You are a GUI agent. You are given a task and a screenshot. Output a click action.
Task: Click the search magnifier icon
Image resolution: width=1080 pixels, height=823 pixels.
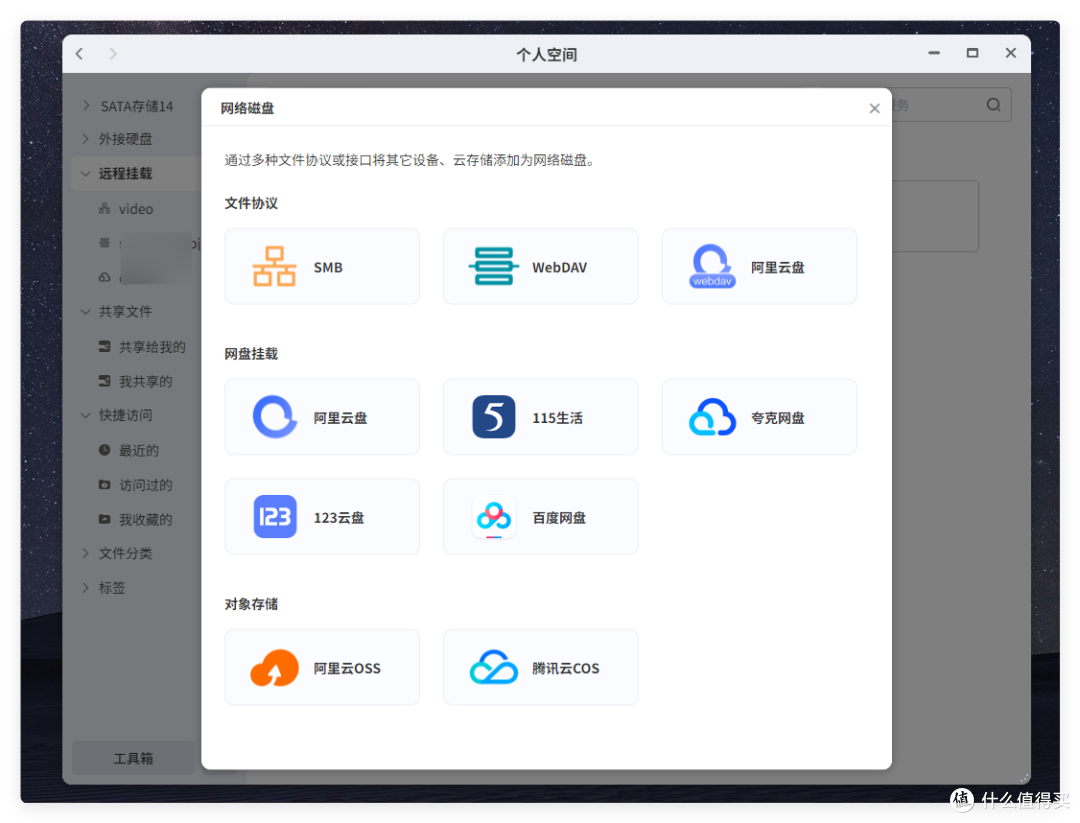(993, 105)
